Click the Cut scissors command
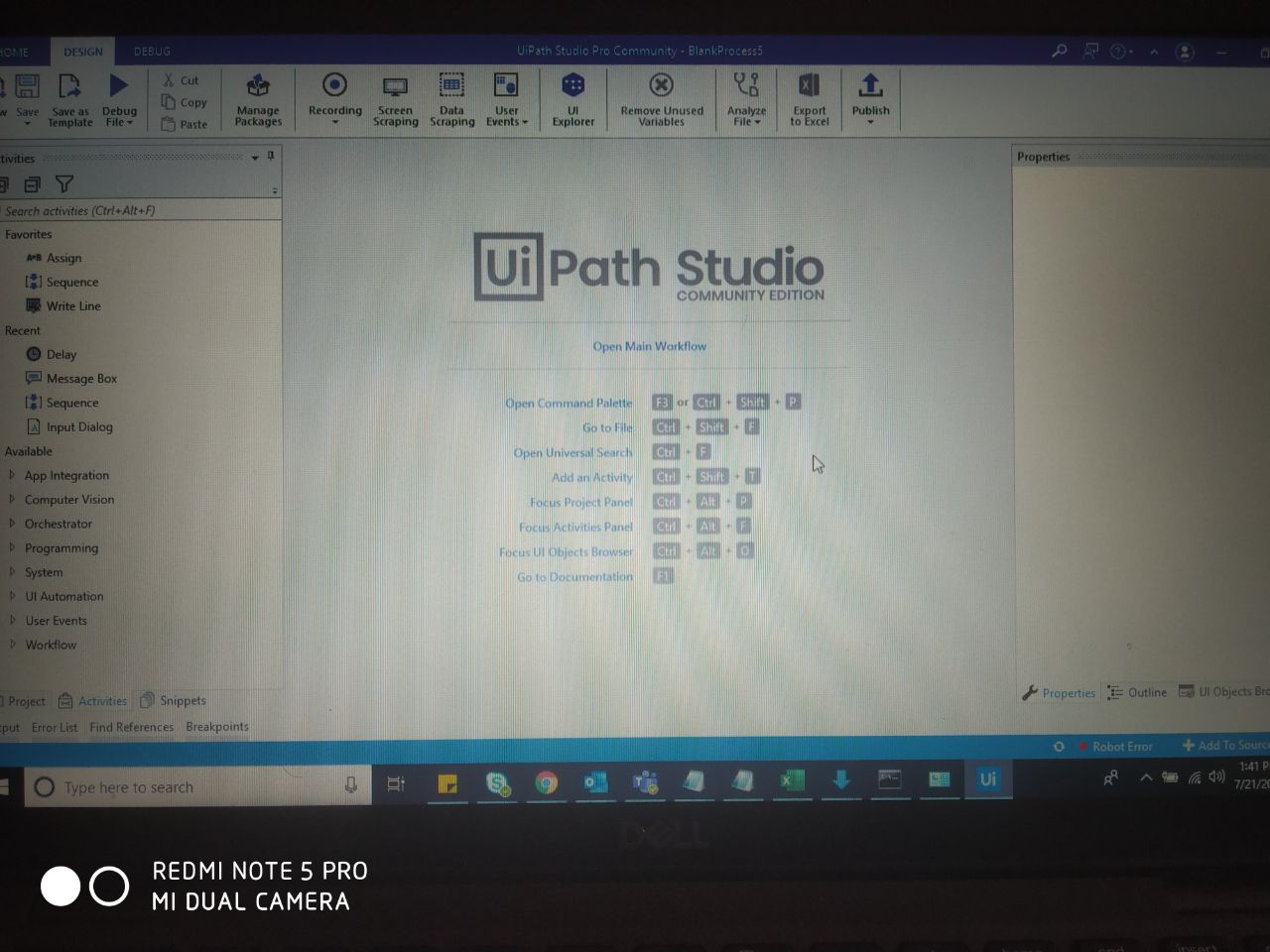 point(182,80)
